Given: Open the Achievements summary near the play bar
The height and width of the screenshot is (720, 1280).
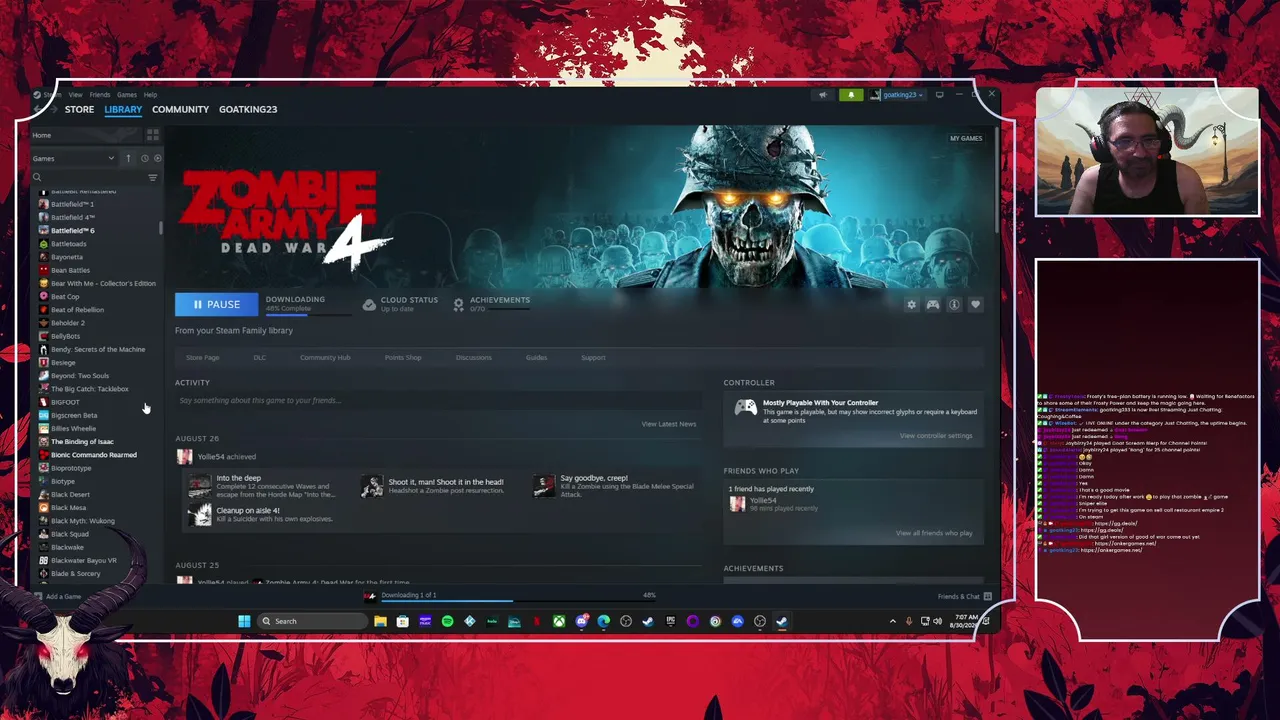Looking at the screenshot, I should point(491,304).
